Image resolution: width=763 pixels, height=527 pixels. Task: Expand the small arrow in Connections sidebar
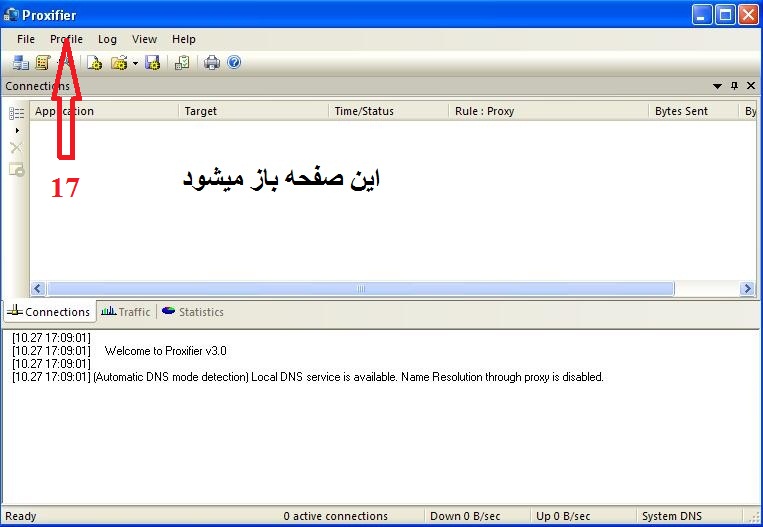coord(17,130)
